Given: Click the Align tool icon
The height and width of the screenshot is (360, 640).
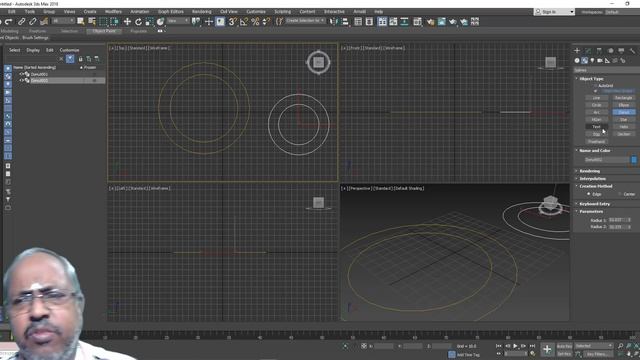Looking at the screenshot, I should click(x=345, y=22).
